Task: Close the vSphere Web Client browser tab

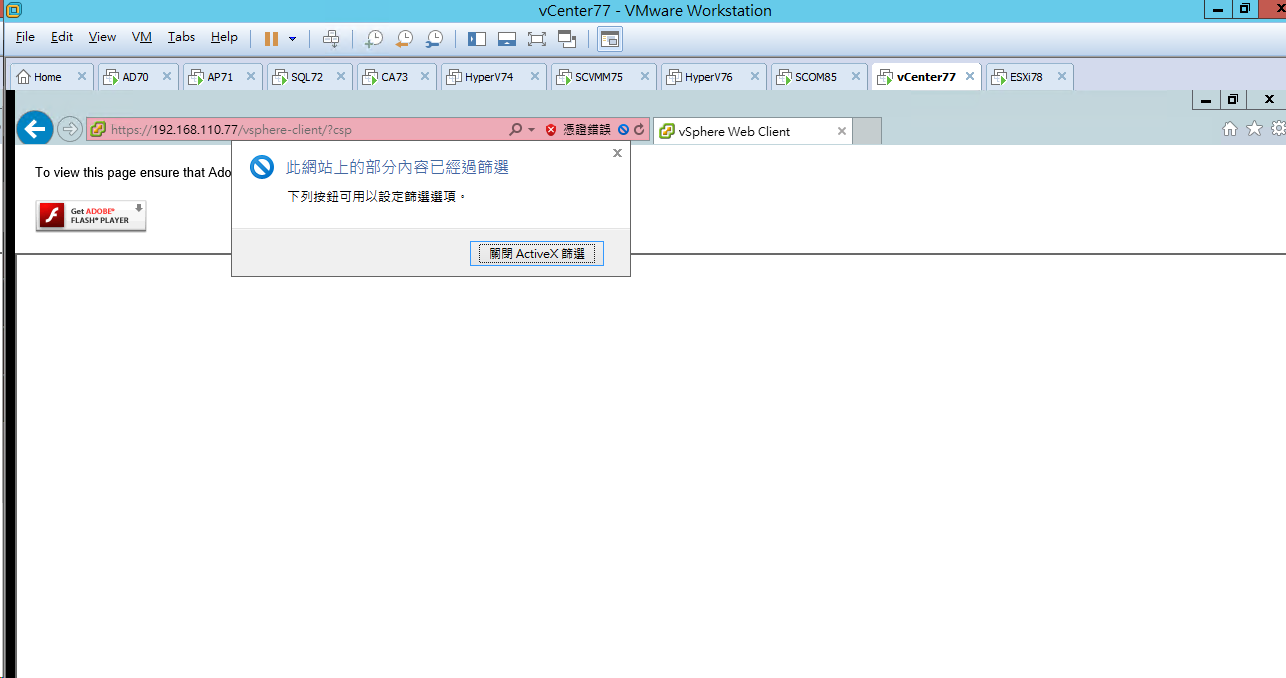Action: 842,131
